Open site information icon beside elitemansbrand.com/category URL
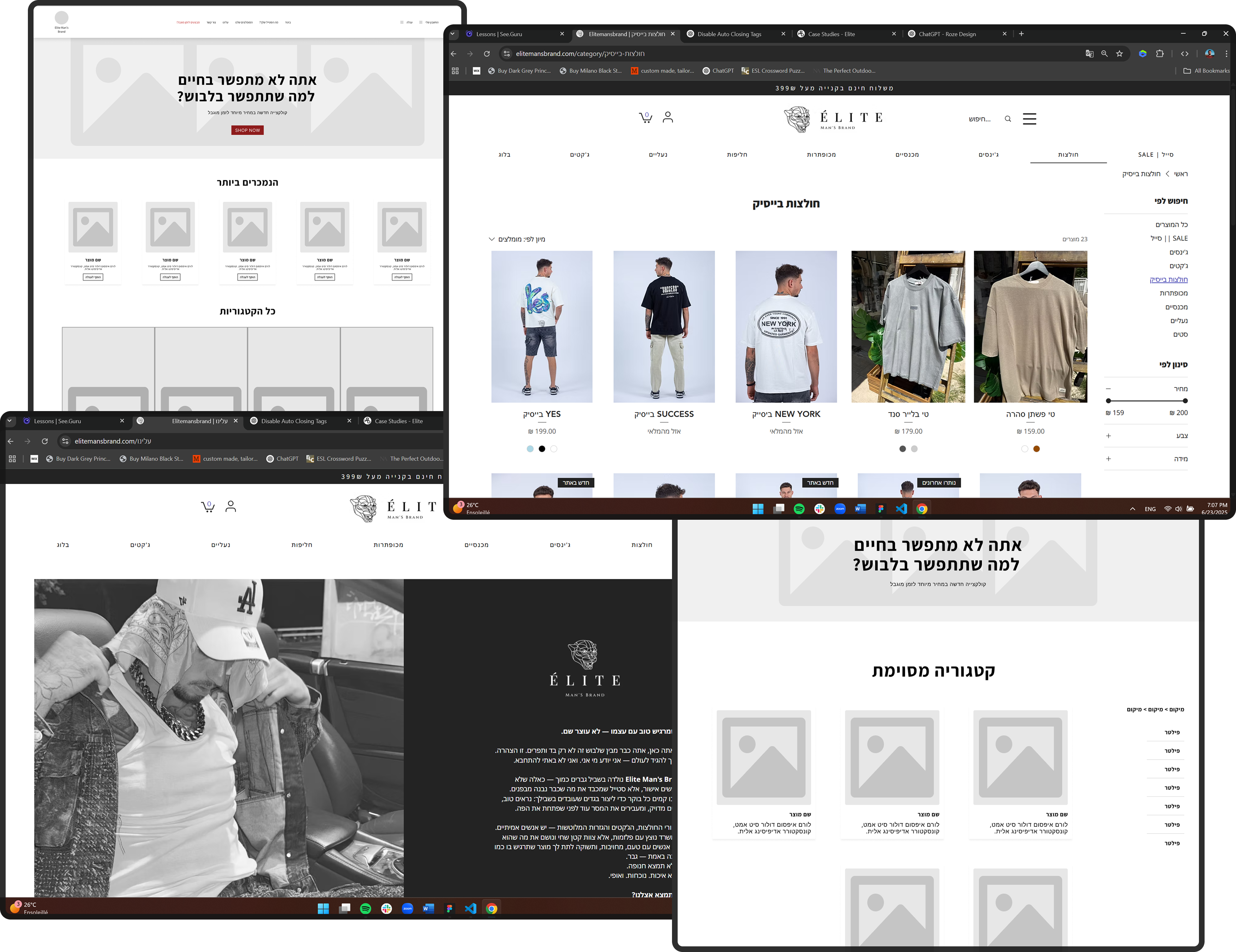This screenshot has height=952, width=1236. pyautogui.click(x=506, y=54)
